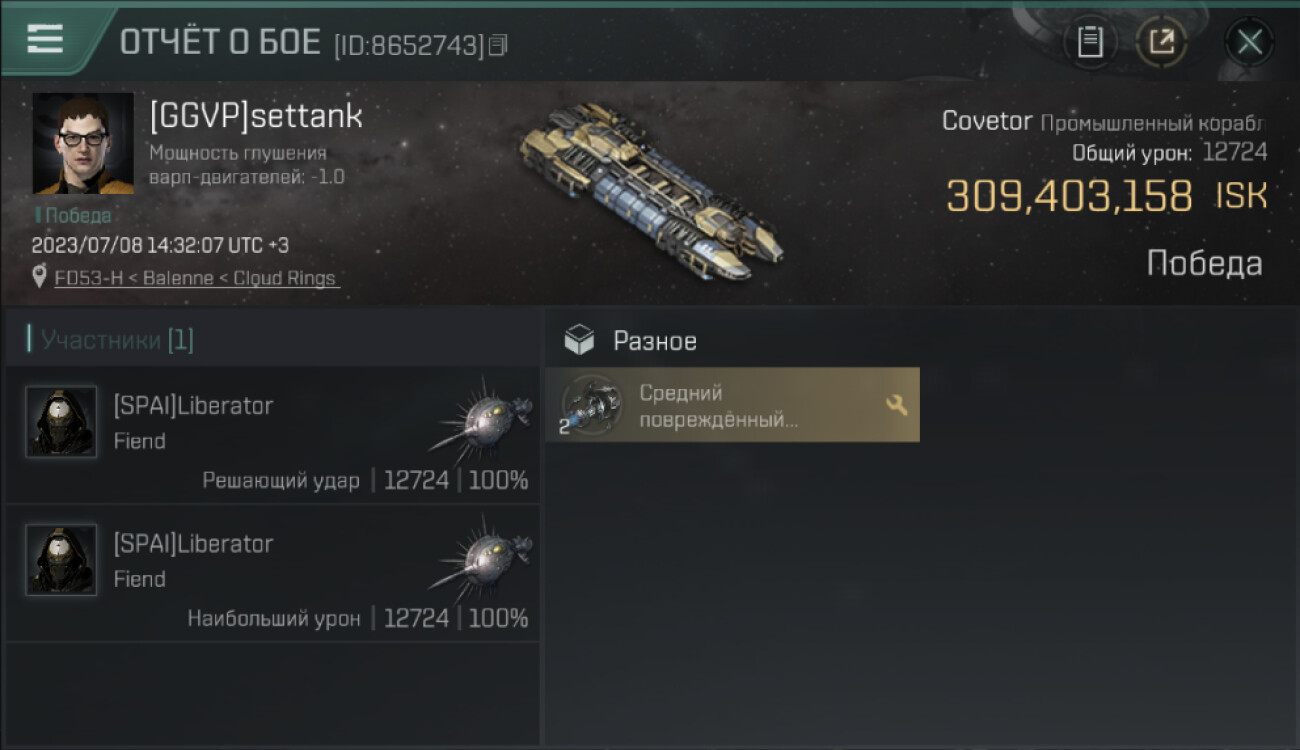Open the clipboard report icon
The image size is (1300, 750).
1090,42
